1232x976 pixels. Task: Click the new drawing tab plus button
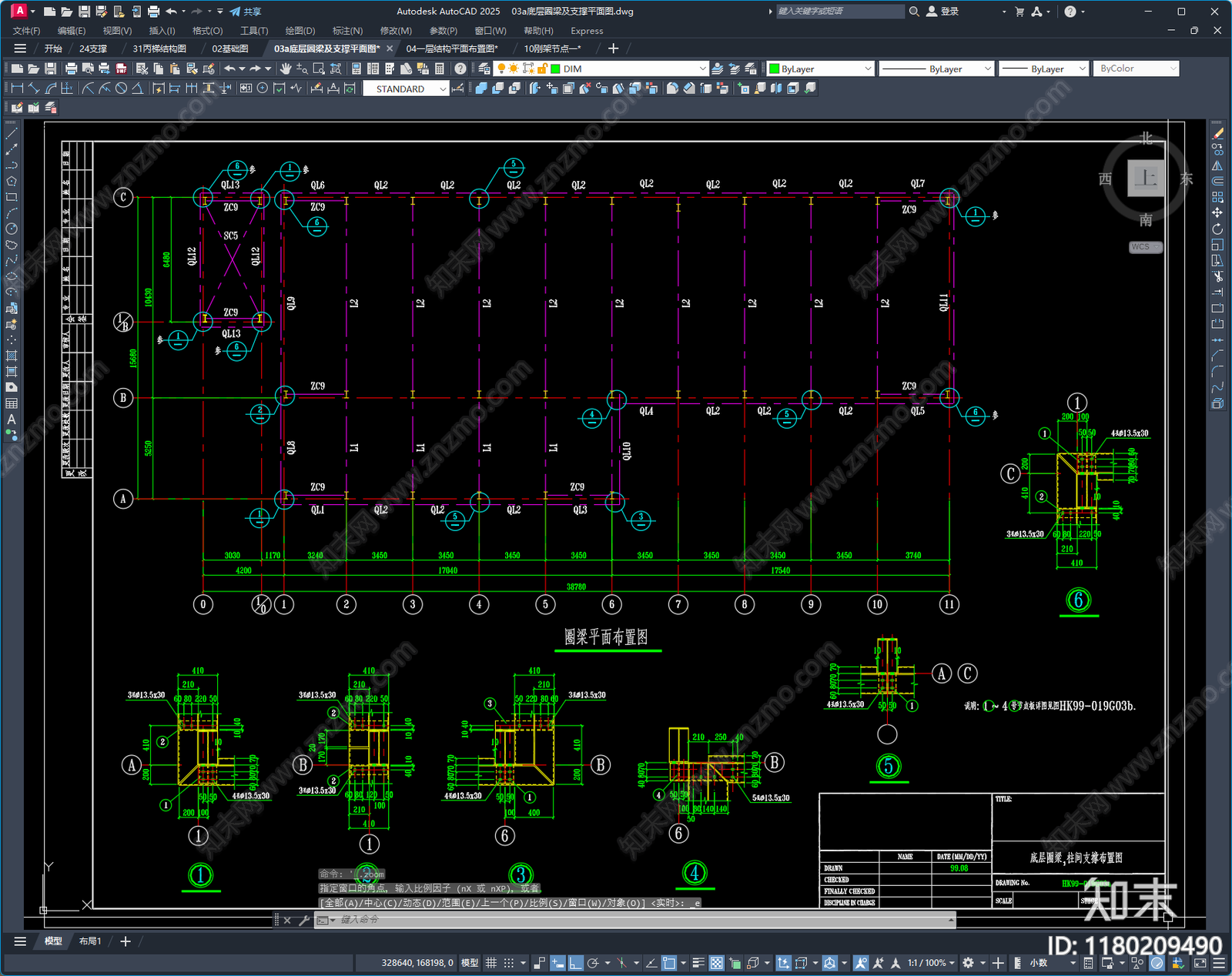pos(613,48)
